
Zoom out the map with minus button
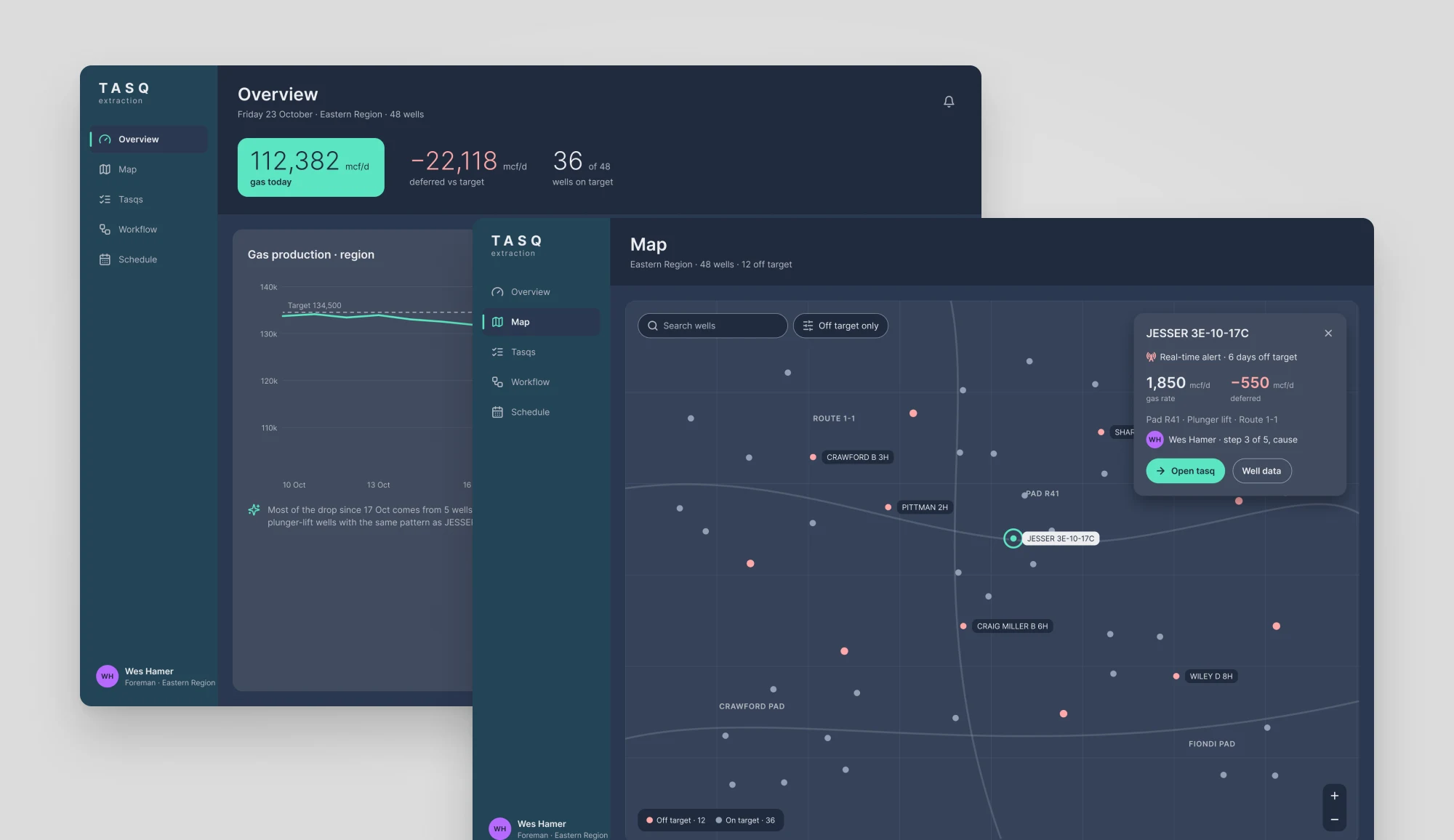click(1335, 820)
